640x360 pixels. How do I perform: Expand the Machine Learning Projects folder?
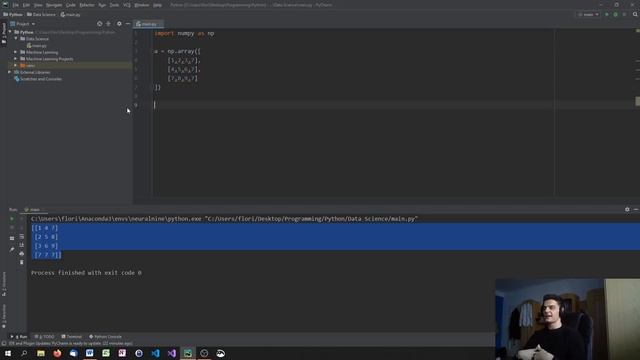16,59
